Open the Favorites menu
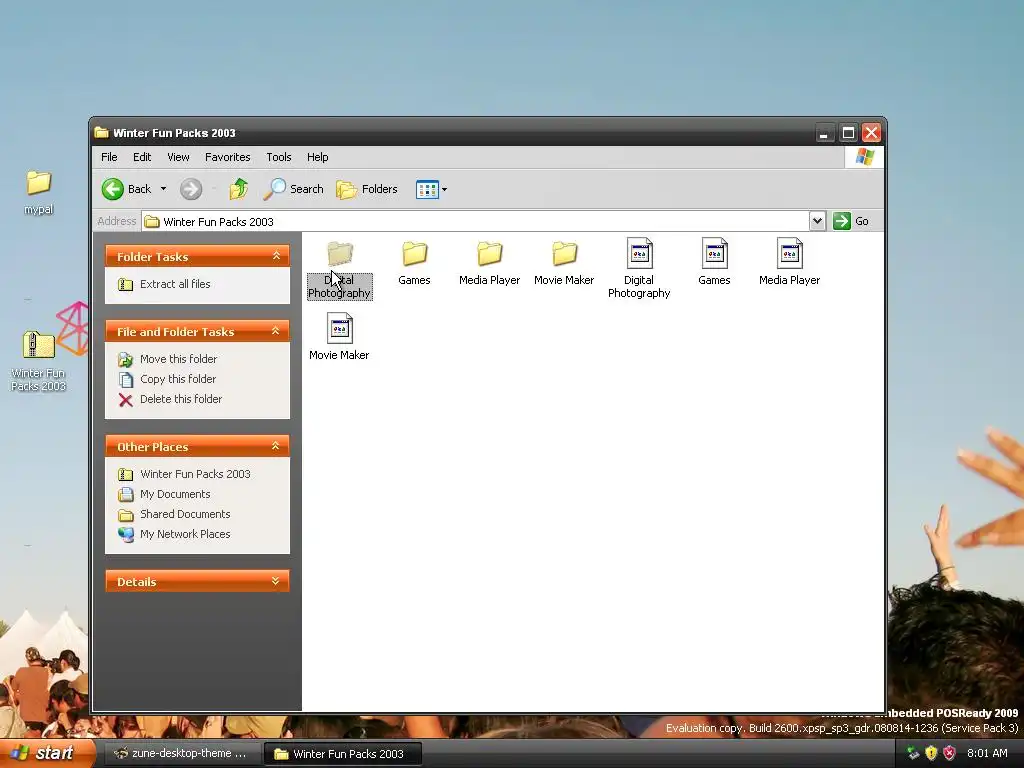The image size is (1024, 768). pos(227,157)
